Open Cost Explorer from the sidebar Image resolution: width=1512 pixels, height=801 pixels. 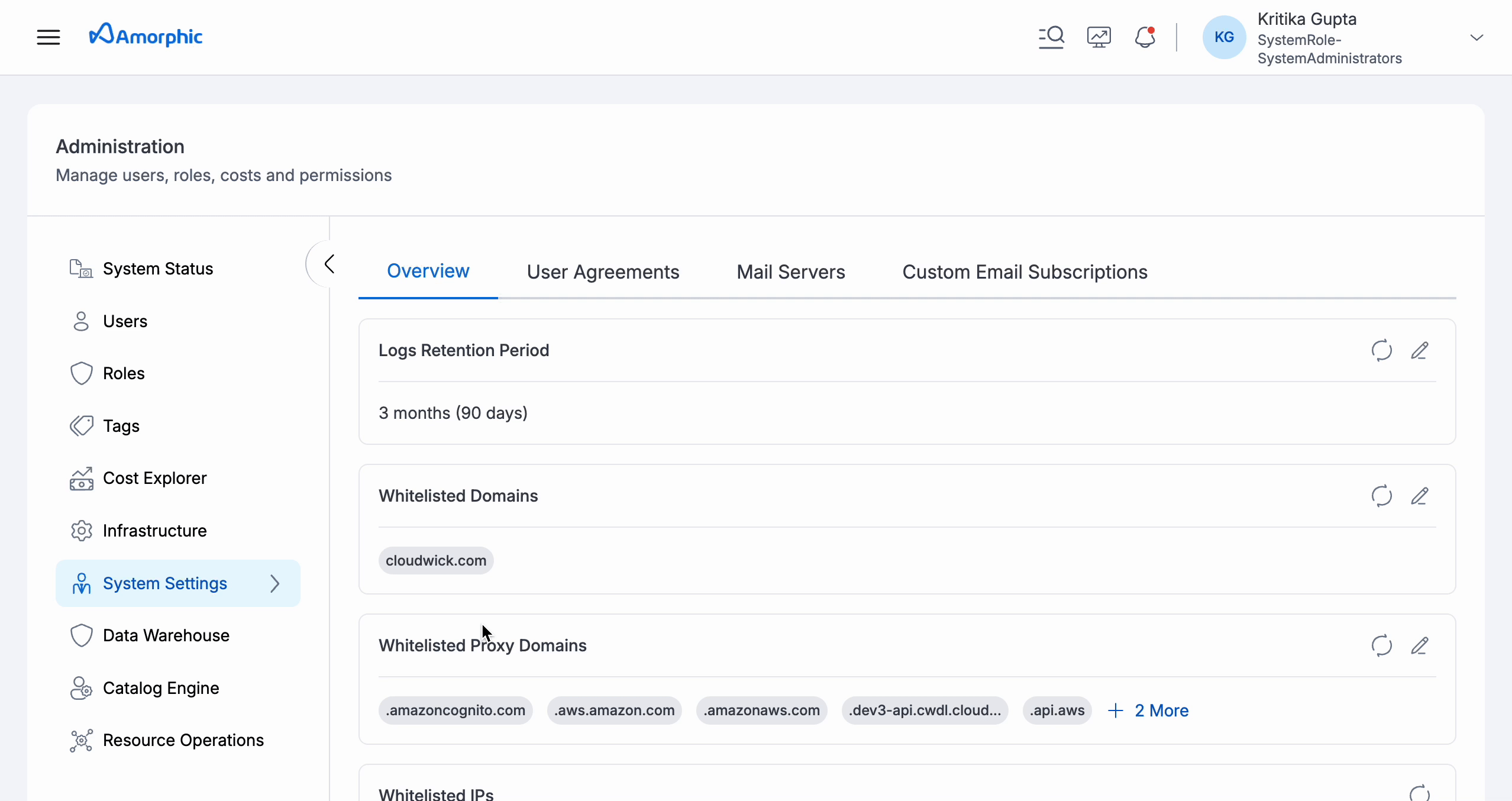point(155,478)
